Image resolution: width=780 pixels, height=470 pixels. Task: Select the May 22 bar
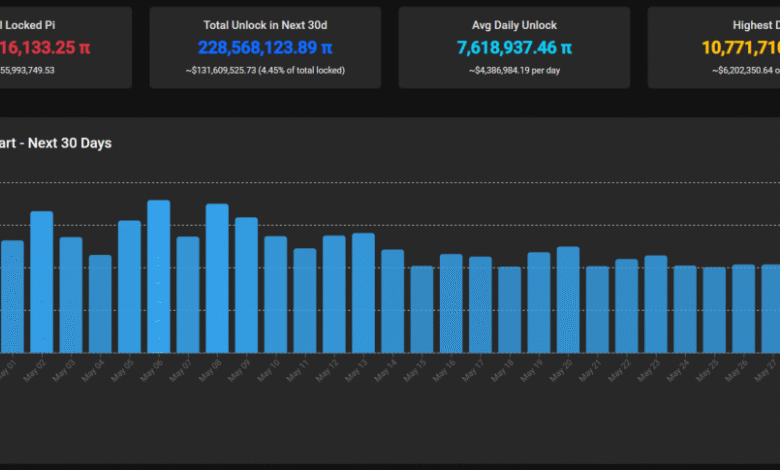point(627,306)
